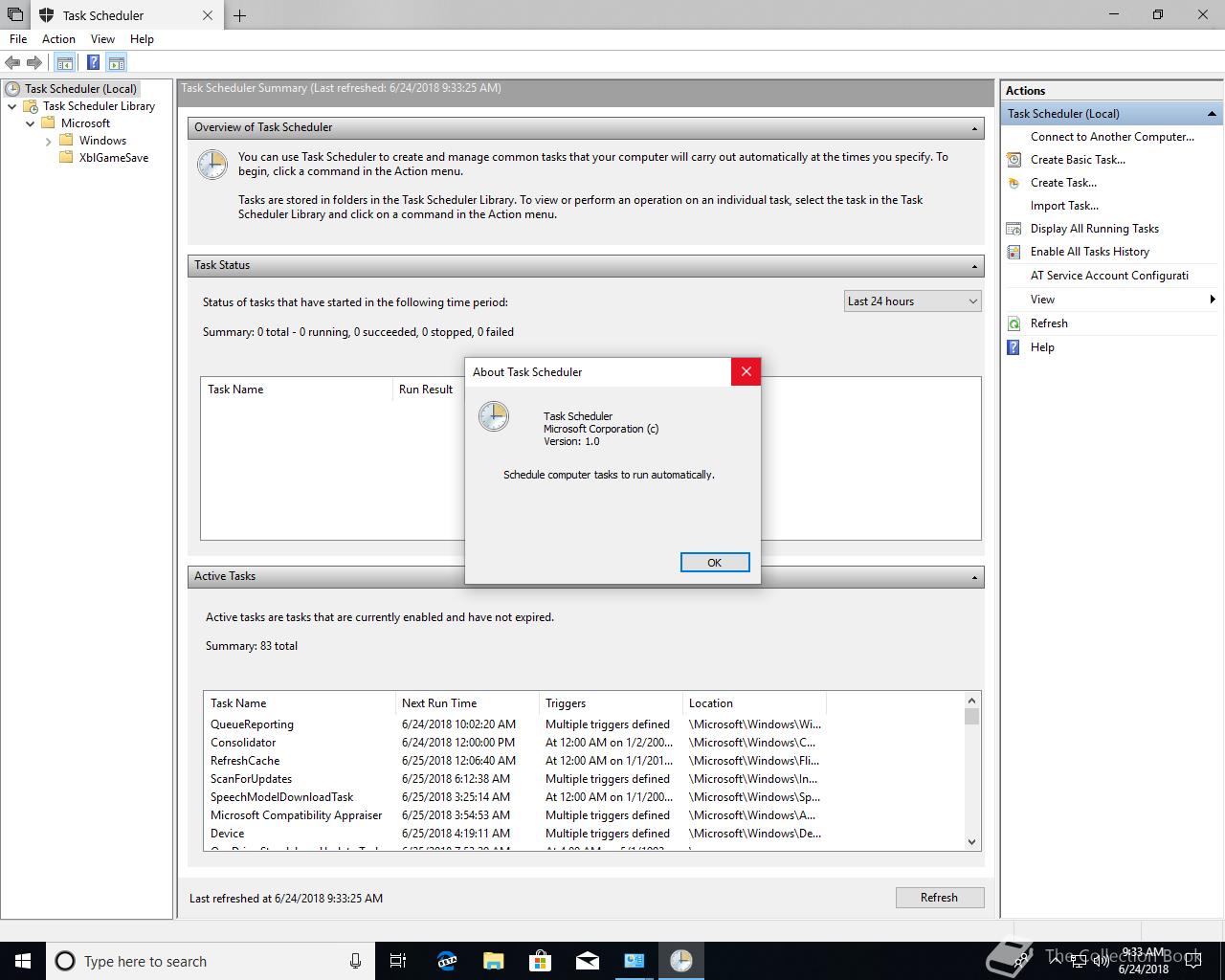Open the Windows Start menu
Screen dimensions: 1225x980
pos(22,961)
